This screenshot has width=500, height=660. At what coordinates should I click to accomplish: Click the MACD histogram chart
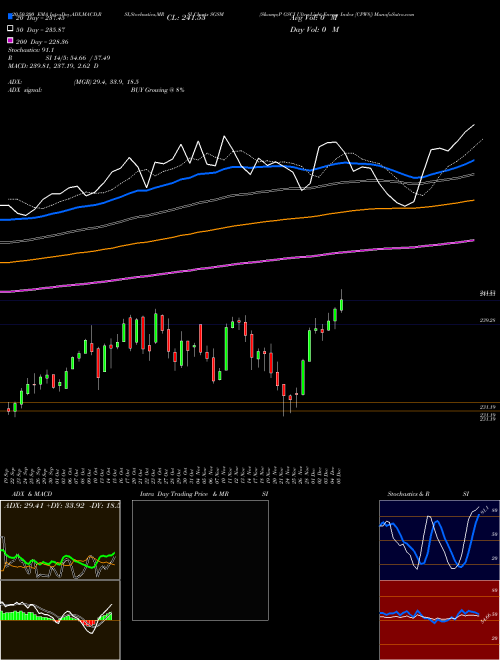tap(60, 620)
